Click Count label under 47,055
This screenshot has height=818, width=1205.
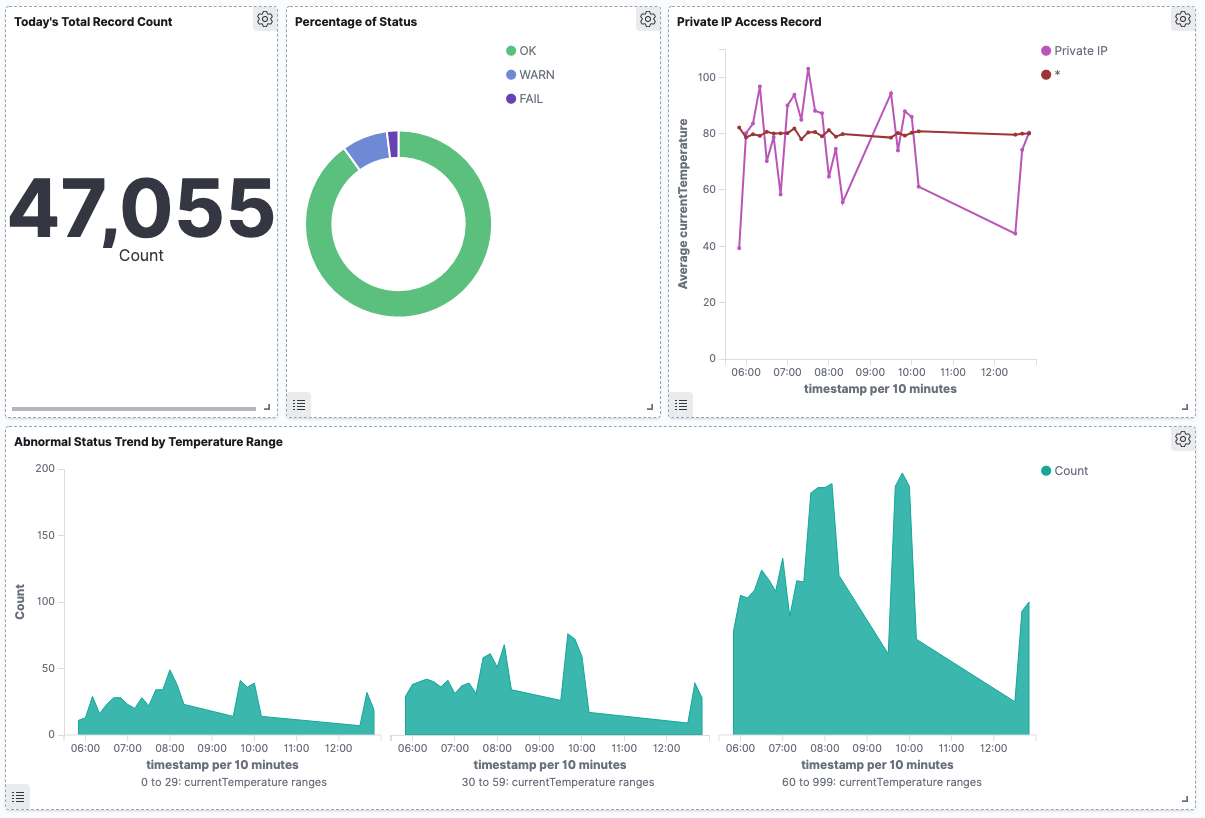click(x=141, y=255)
